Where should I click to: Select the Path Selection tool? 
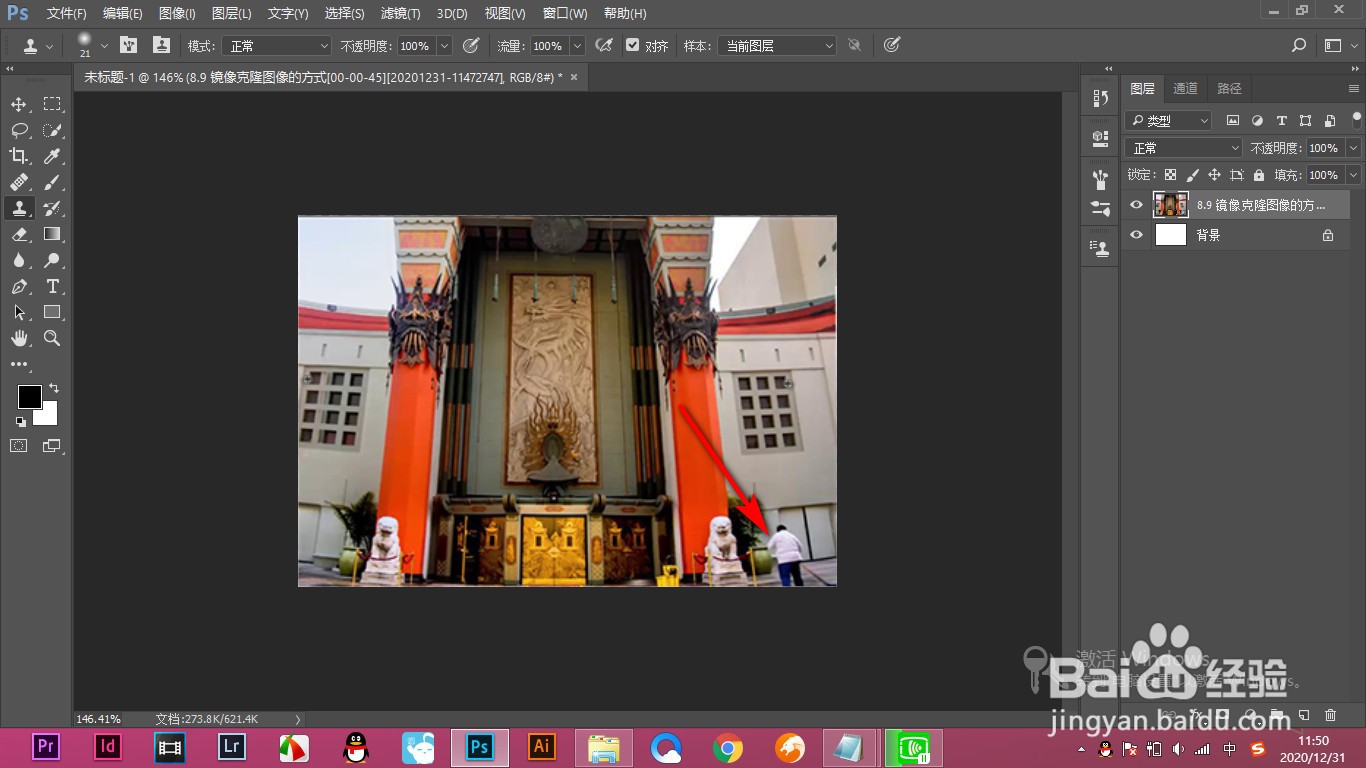click(19, 312)
